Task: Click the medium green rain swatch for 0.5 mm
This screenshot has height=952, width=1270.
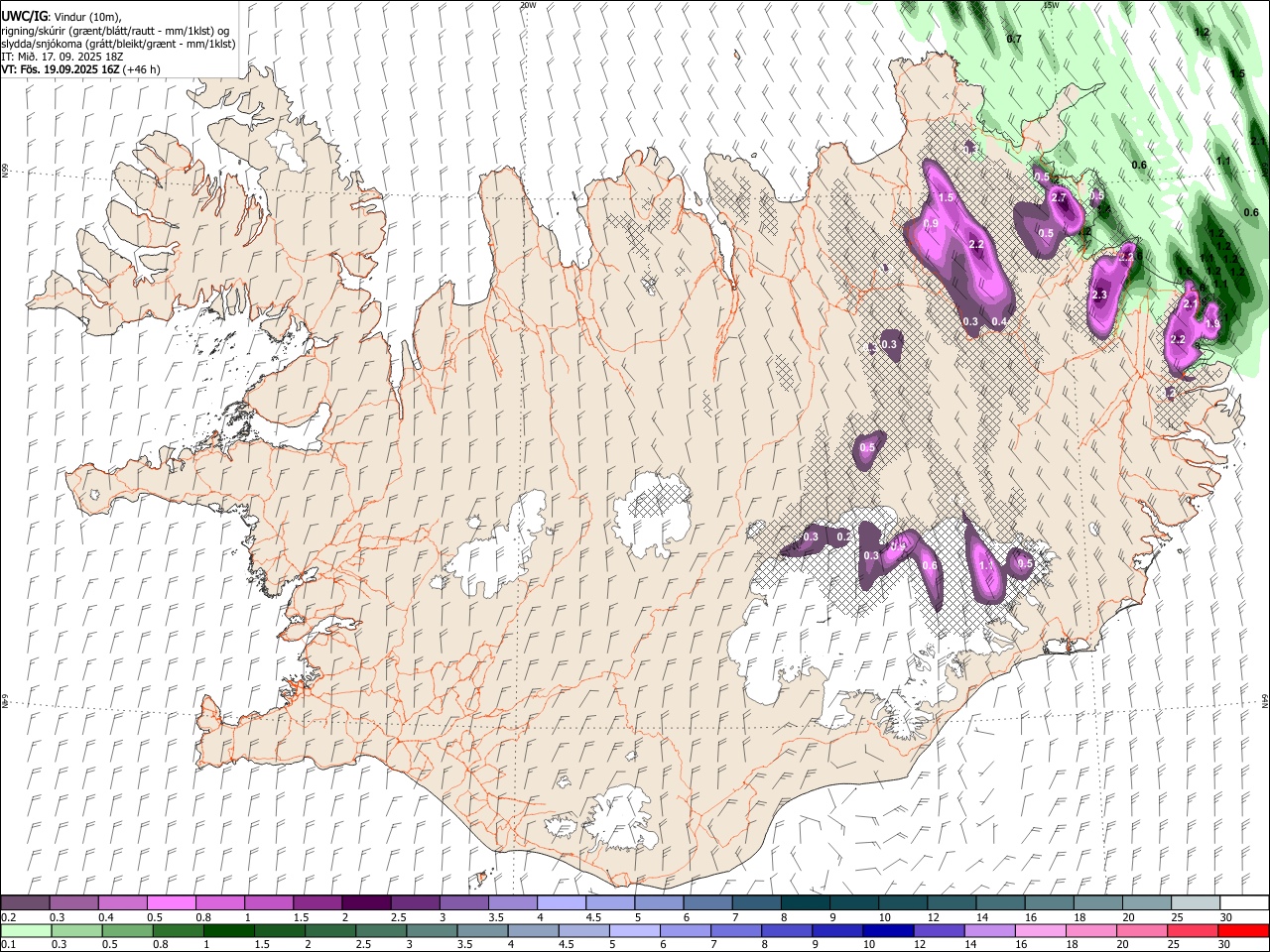Action: 128,931
